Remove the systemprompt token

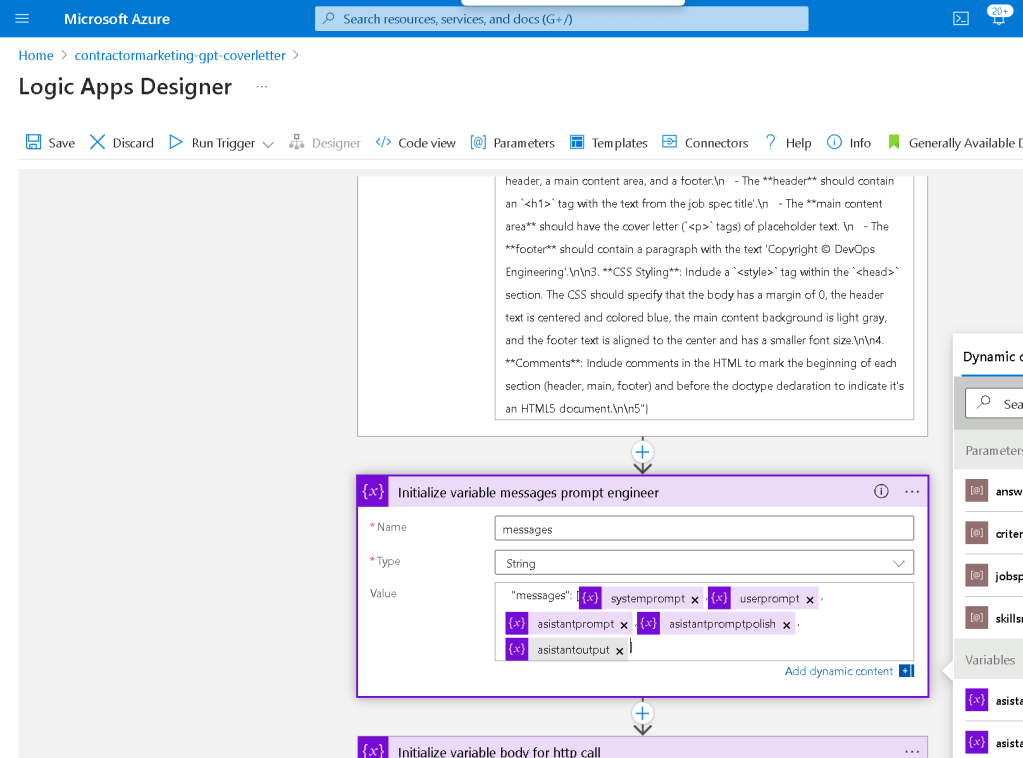695,599
